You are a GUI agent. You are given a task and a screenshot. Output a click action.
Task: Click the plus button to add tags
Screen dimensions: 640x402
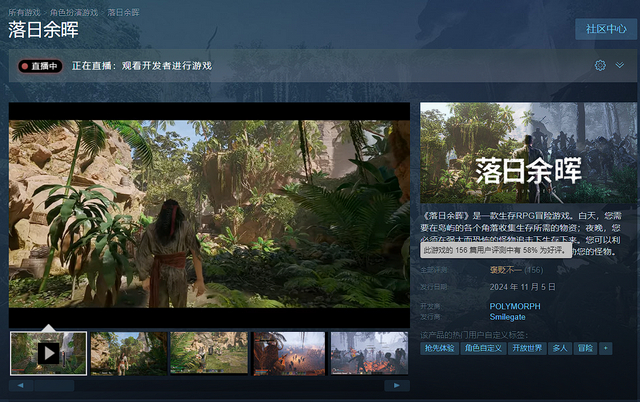[x=606, y=348]
